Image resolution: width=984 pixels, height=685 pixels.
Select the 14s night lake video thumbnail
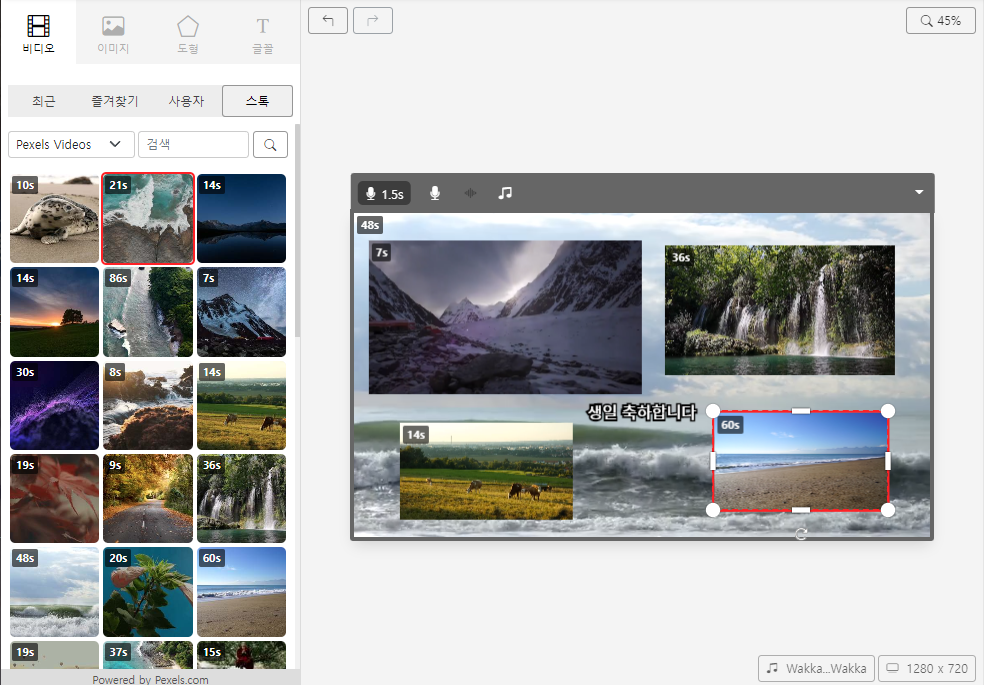[242, 218]
